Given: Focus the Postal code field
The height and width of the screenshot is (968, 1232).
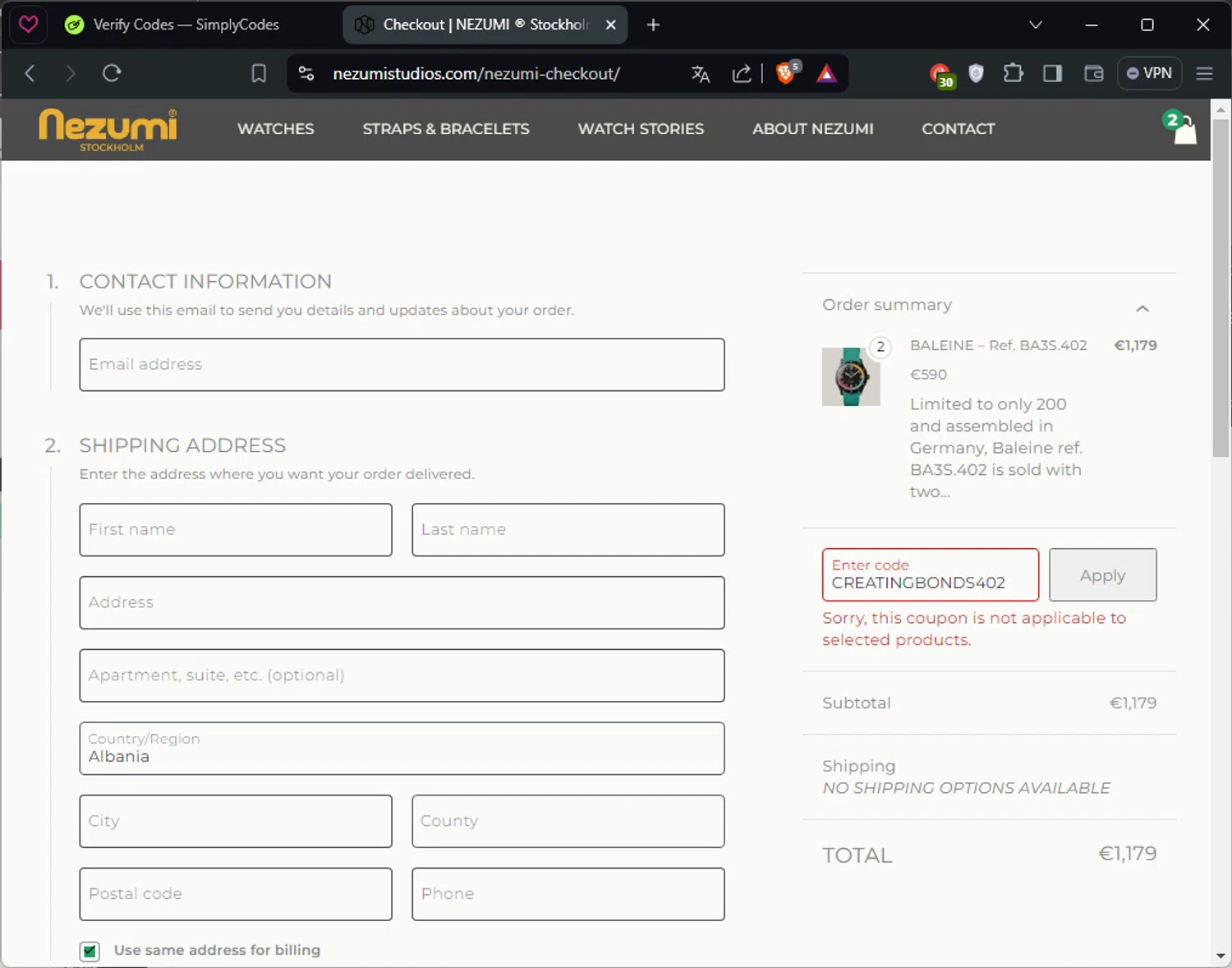Looking at the screenshot, I should tap(236, 894).
